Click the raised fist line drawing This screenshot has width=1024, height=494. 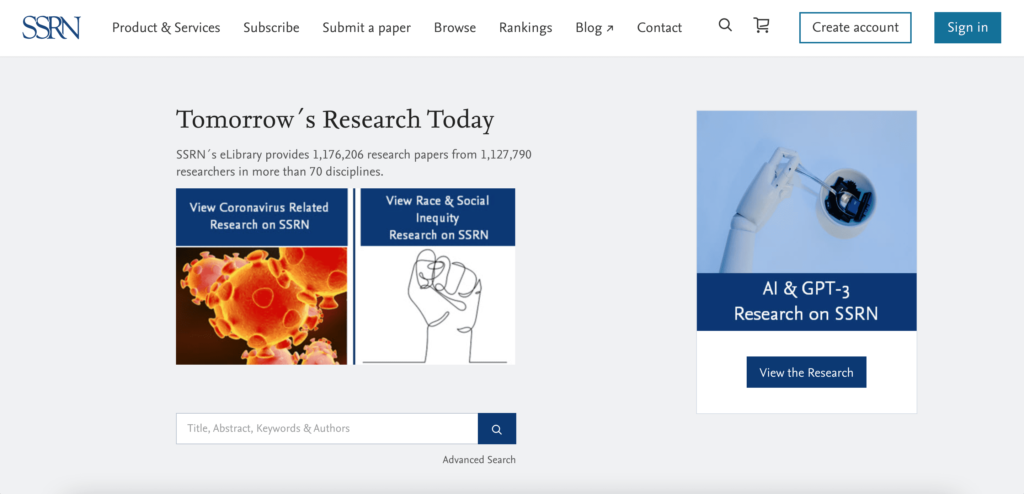pyautogui.click(x=437, y=305)
